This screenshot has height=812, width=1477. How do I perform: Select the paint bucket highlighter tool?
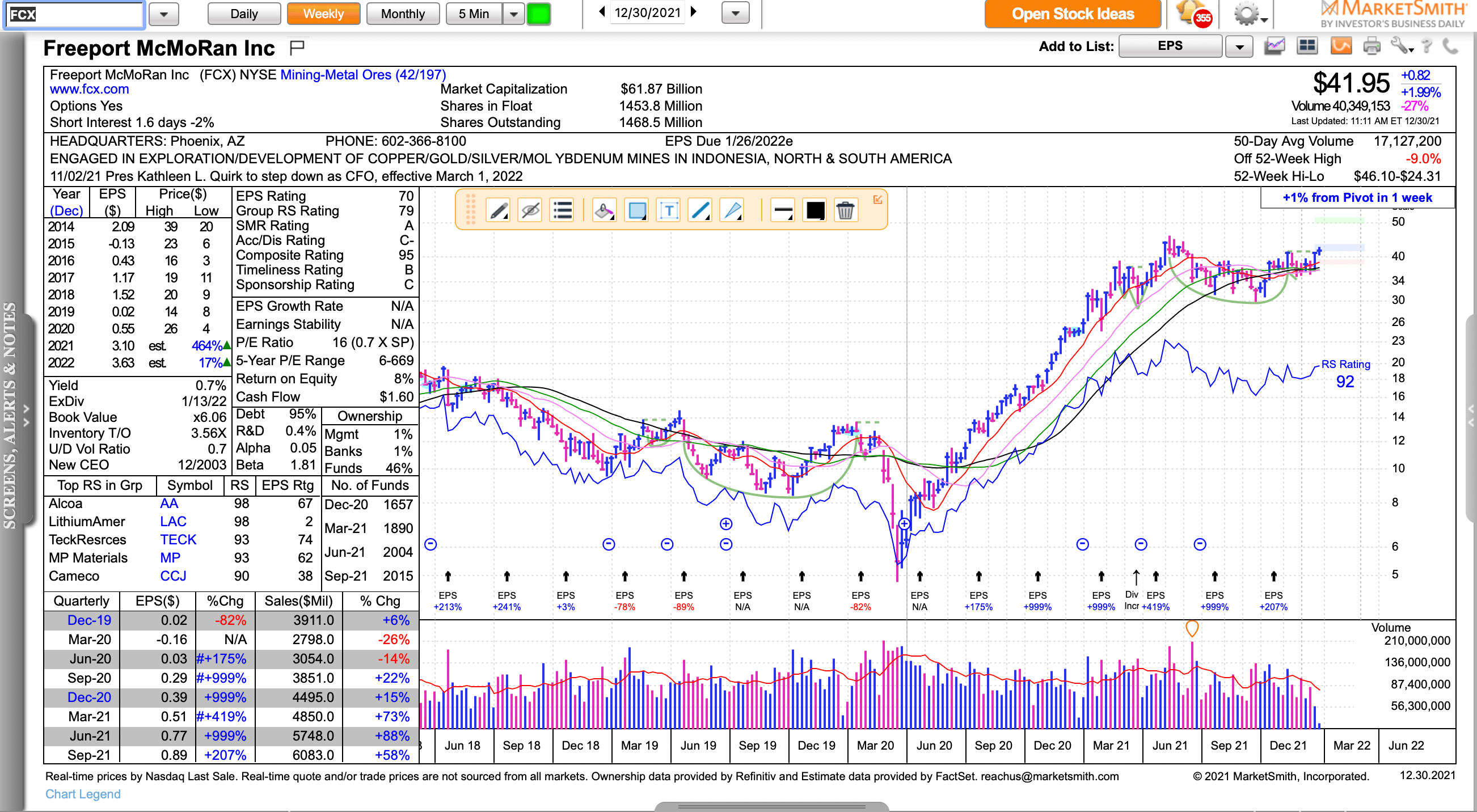[x=604, y=210]
